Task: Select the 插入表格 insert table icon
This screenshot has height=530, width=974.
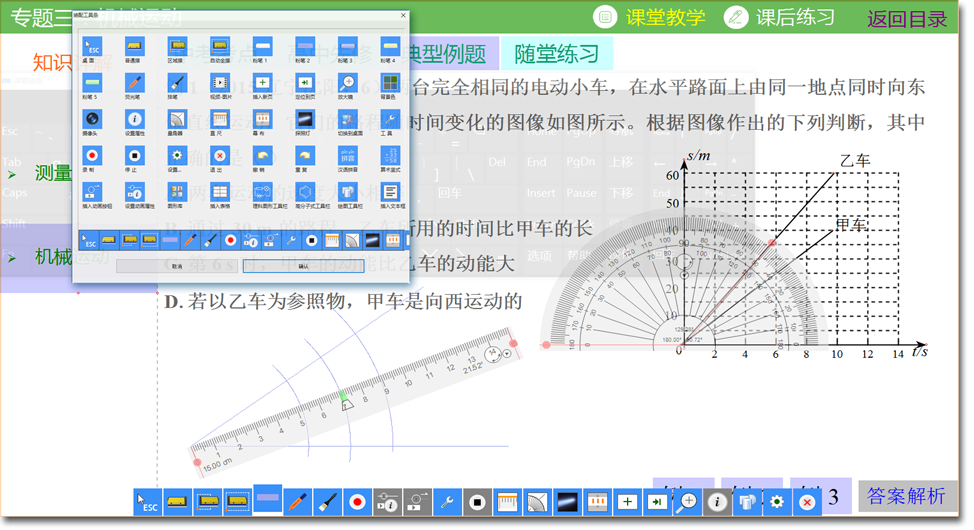Action: pyautogui.click(x=219, y=192)
